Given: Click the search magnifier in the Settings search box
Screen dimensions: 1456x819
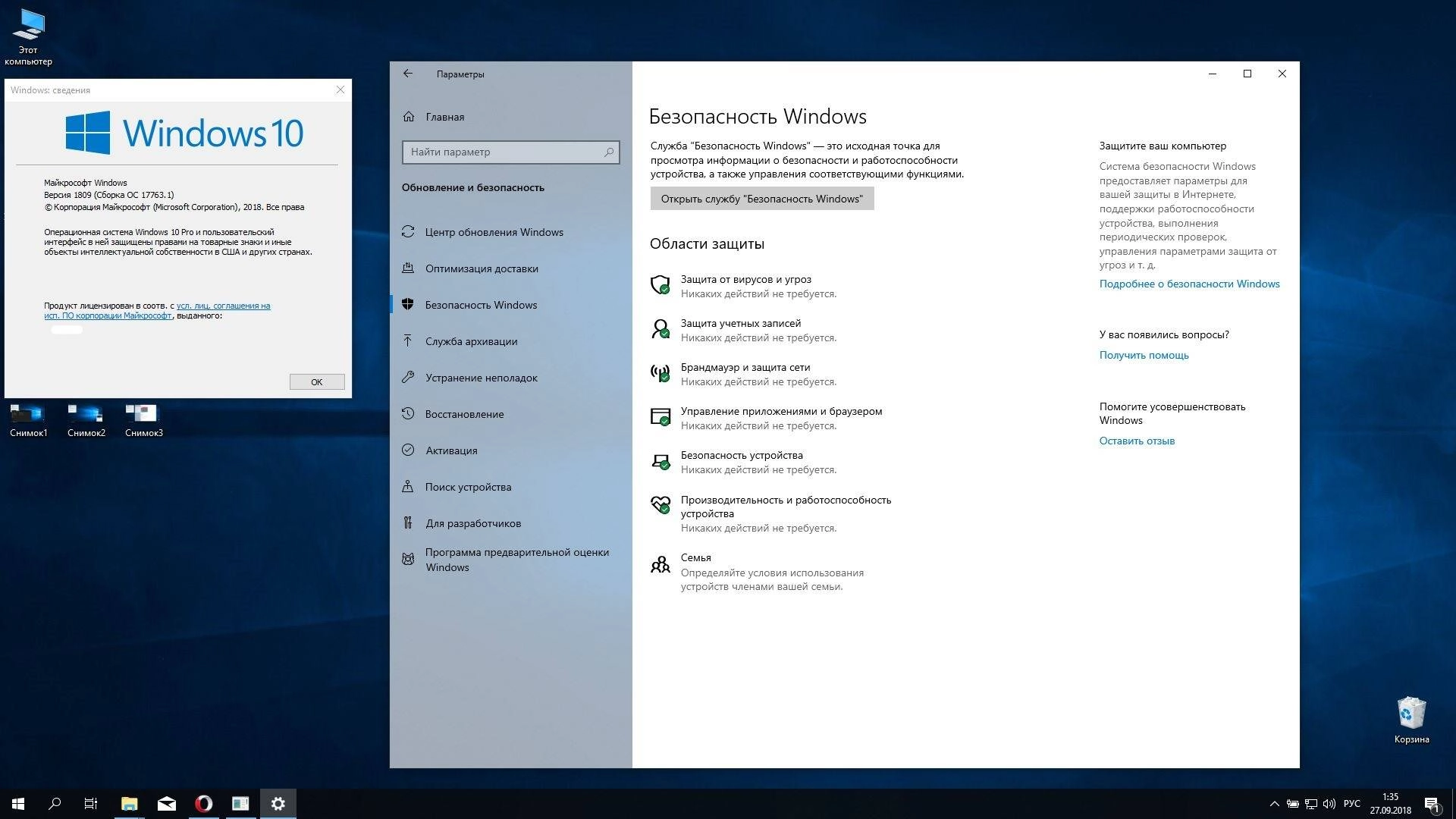Looking at the screenshot, I should pyautogui.click(x=608, y=152).
